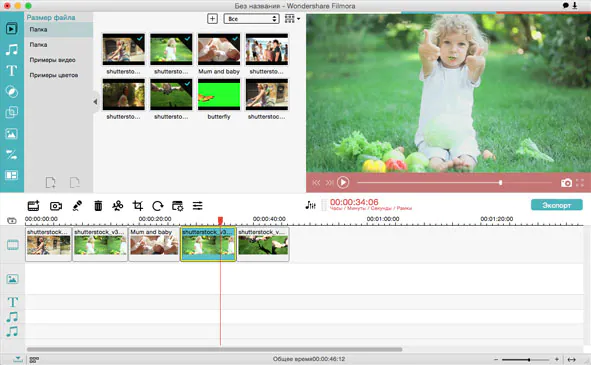591x365 pixels.
Task: Select the Примеры цветов folder
Action: (x=54, y=75)
